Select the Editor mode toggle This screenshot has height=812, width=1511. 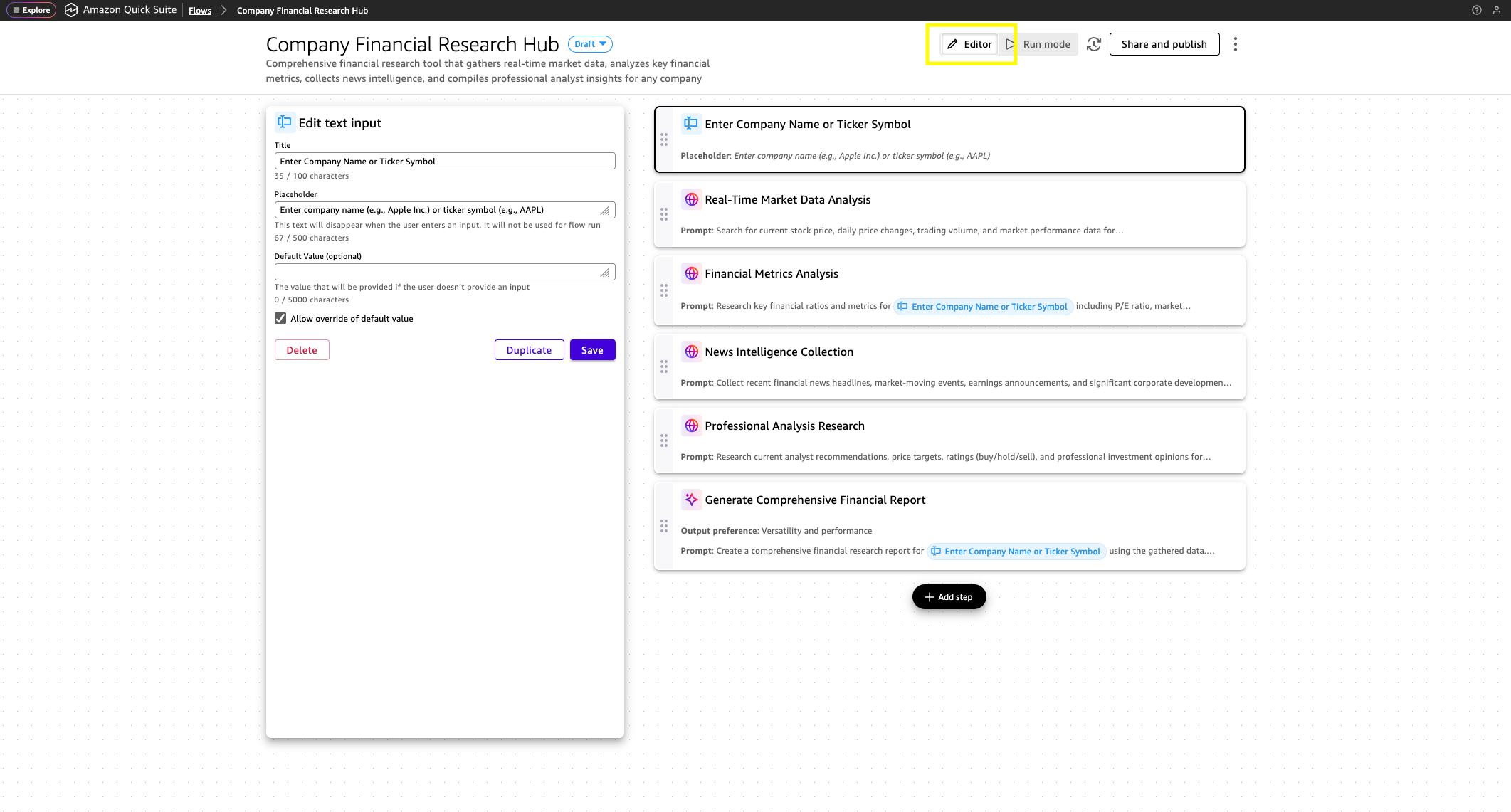969,44
